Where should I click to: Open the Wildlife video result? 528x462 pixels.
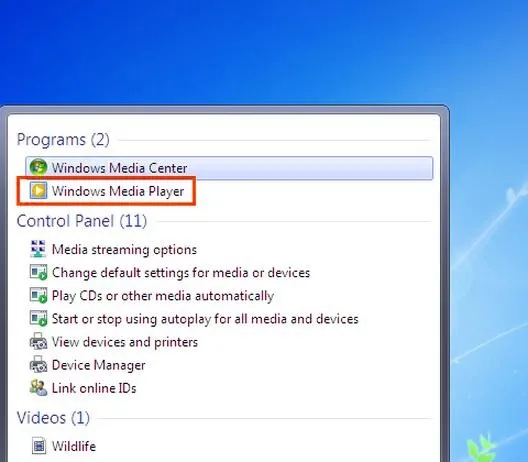pos(74,446)
